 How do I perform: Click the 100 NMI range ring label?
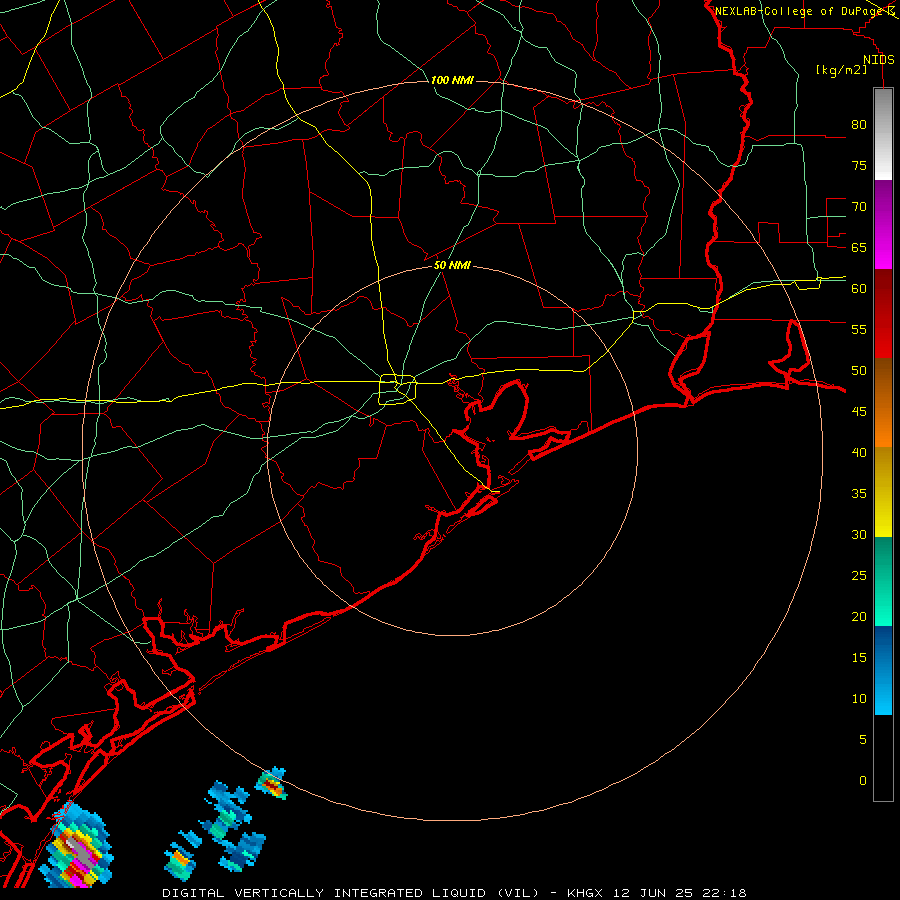point(452,80)
